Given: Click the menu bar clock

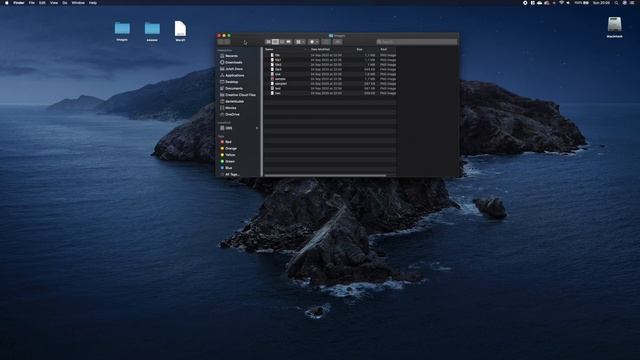Looking at the screenshot, I should click(601, 3).
